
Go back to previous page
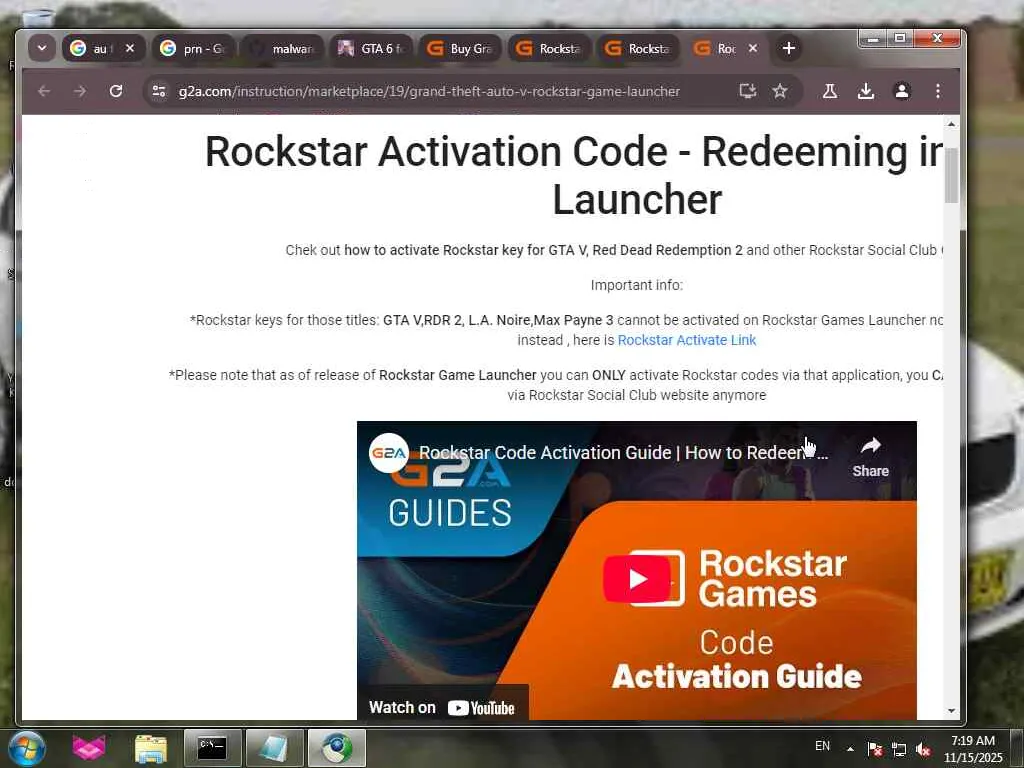[44, 91]
